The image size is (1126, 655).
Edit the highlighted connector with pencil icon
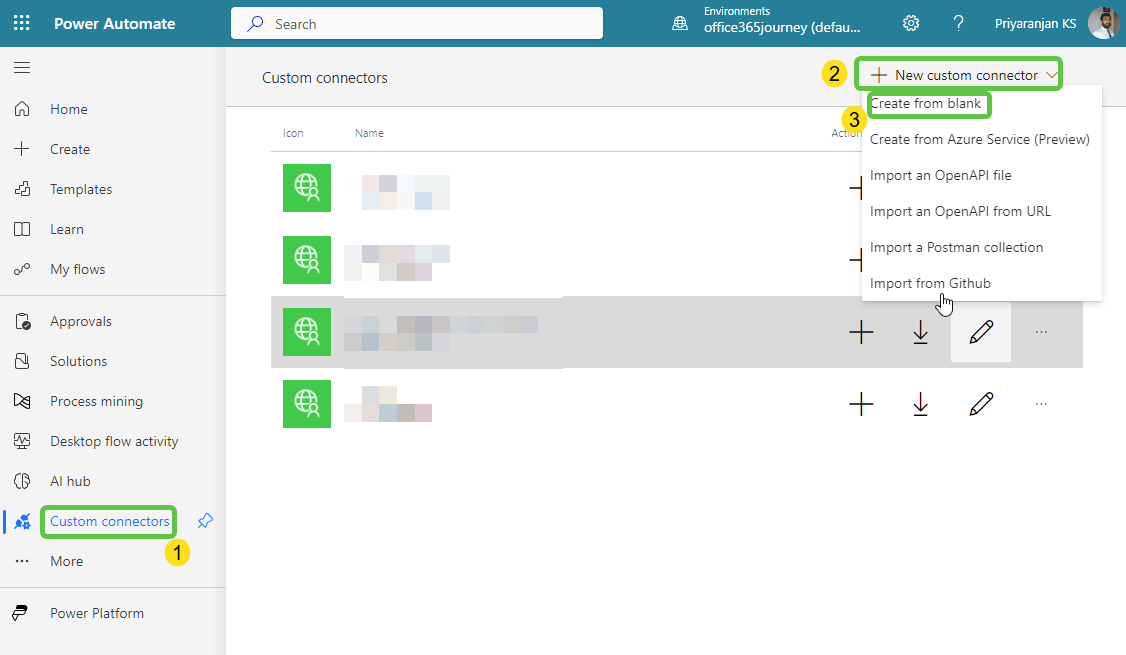[x=980, y=331]
